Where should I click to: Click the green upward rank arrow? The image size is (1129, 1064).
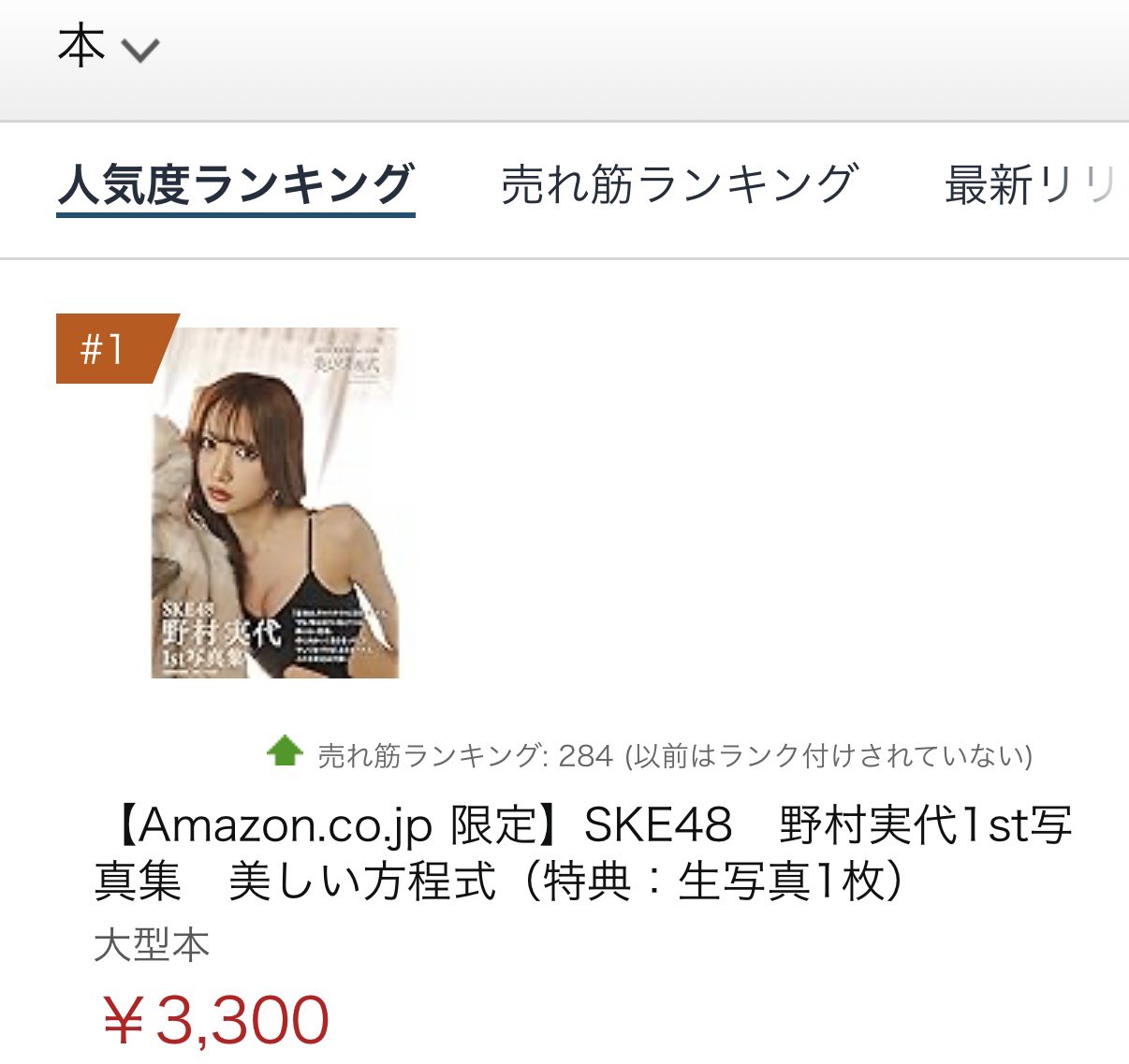pyautogui.click(x=285, y=751)
